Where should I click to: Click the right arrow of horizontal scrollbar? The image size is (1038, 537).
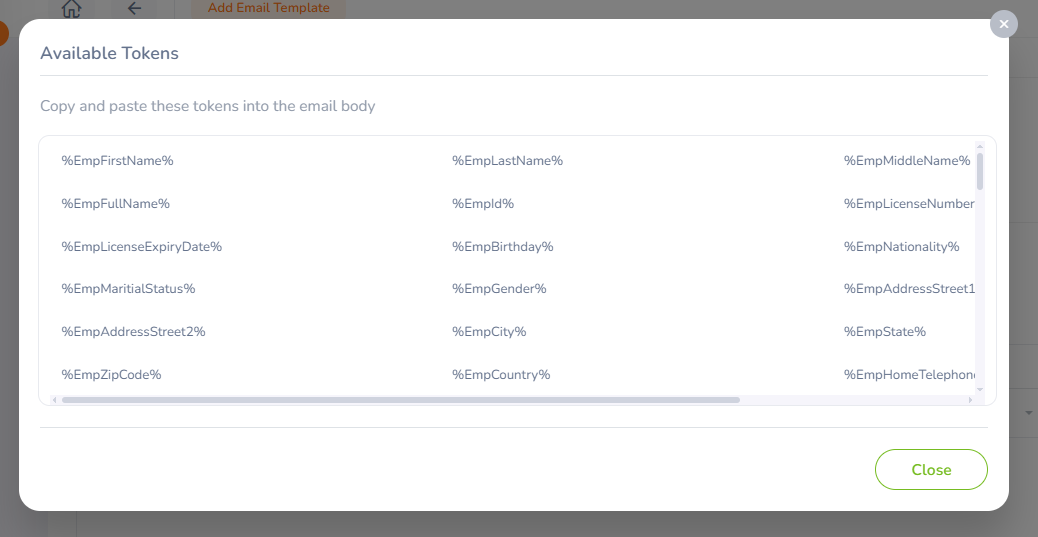coord(970,400)
